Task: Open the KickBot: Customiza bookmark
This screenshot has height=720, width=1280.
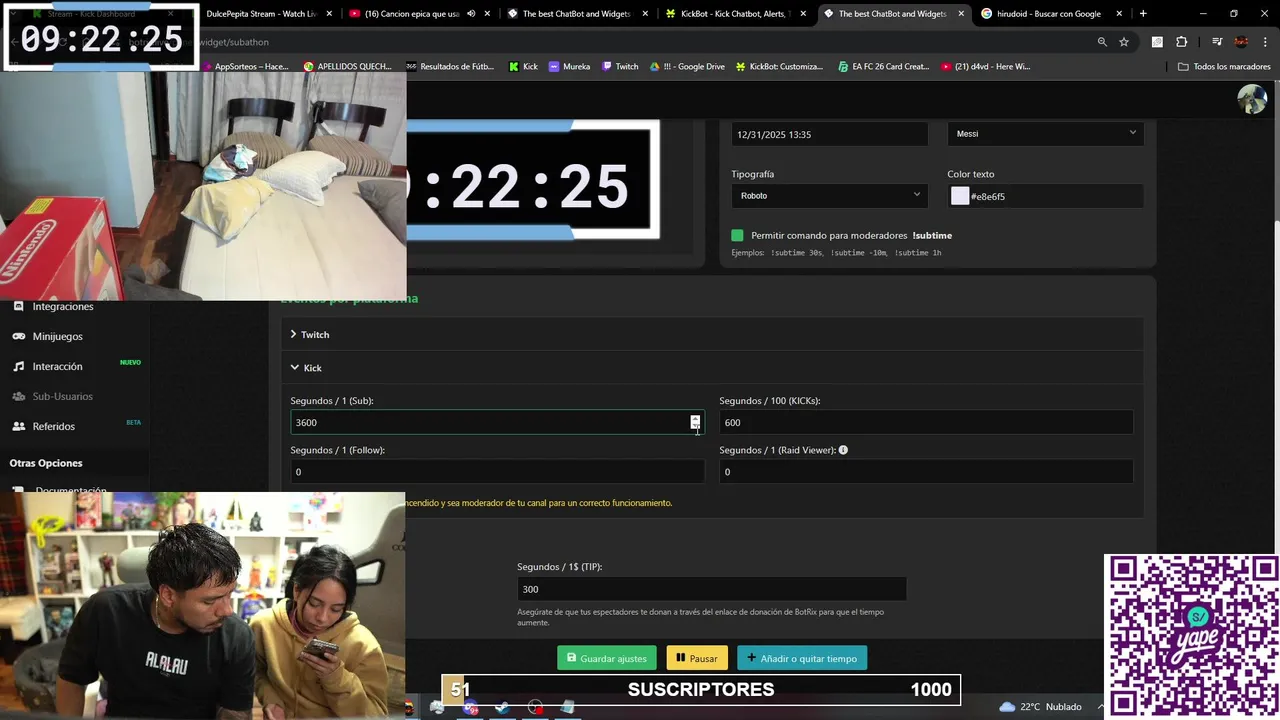Action: 779,66
